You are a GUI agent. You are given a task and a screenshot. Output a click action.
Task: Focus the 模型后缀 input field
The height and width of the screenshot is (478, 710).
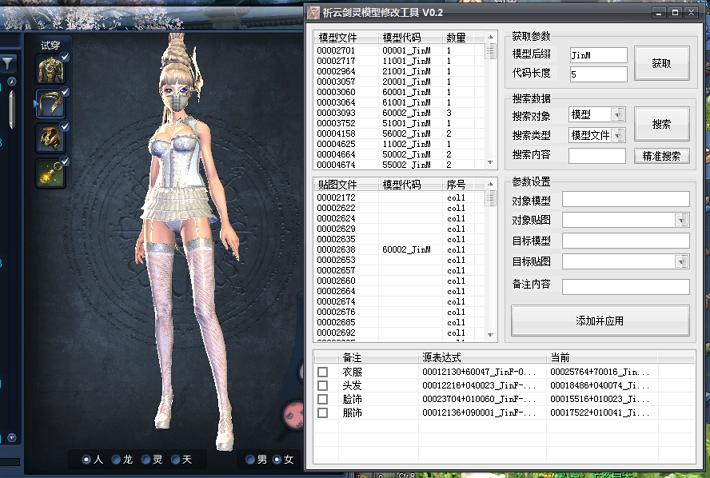pos(599,55)
